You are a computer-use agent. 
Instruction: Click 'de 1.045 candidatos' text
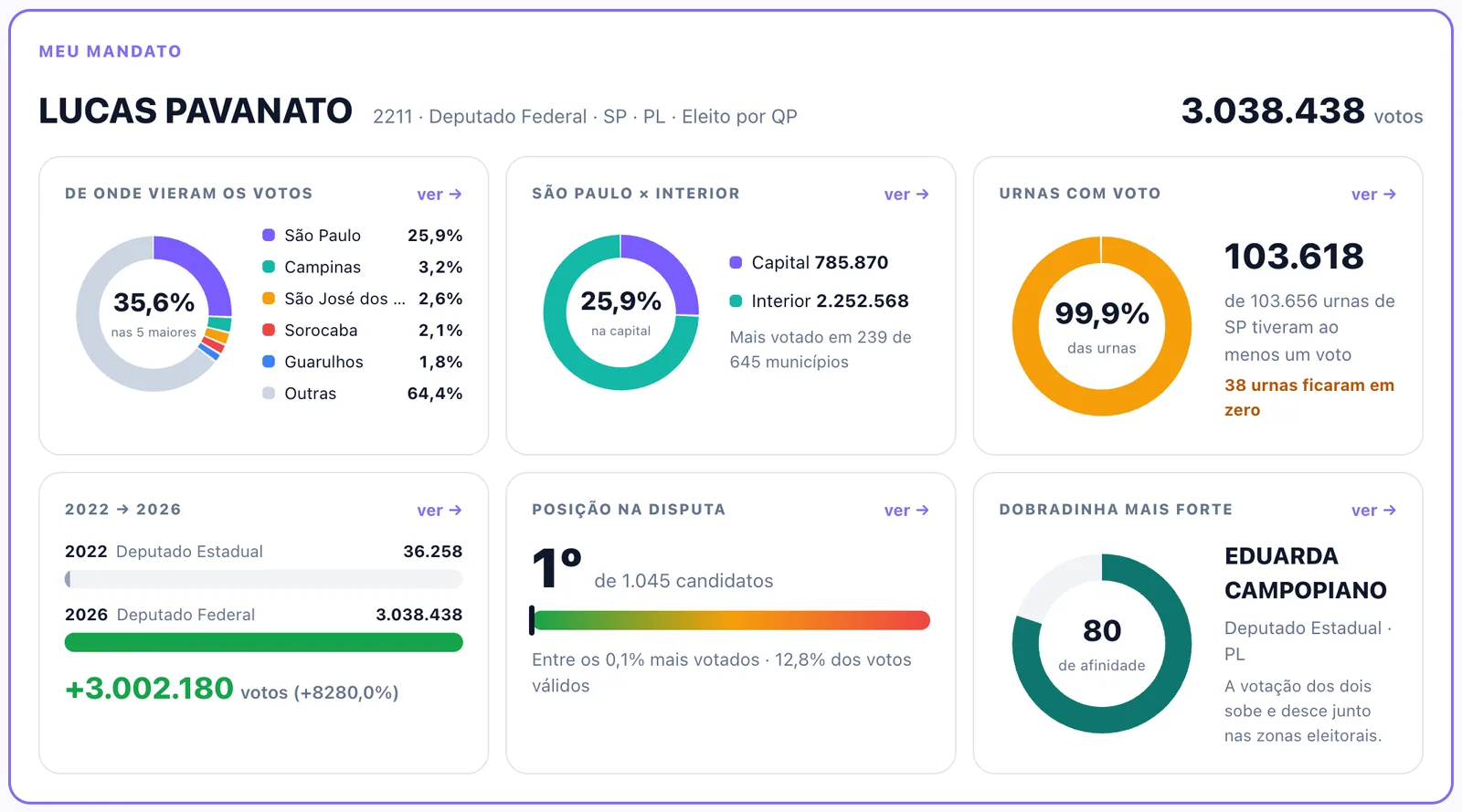coord(683,581)
